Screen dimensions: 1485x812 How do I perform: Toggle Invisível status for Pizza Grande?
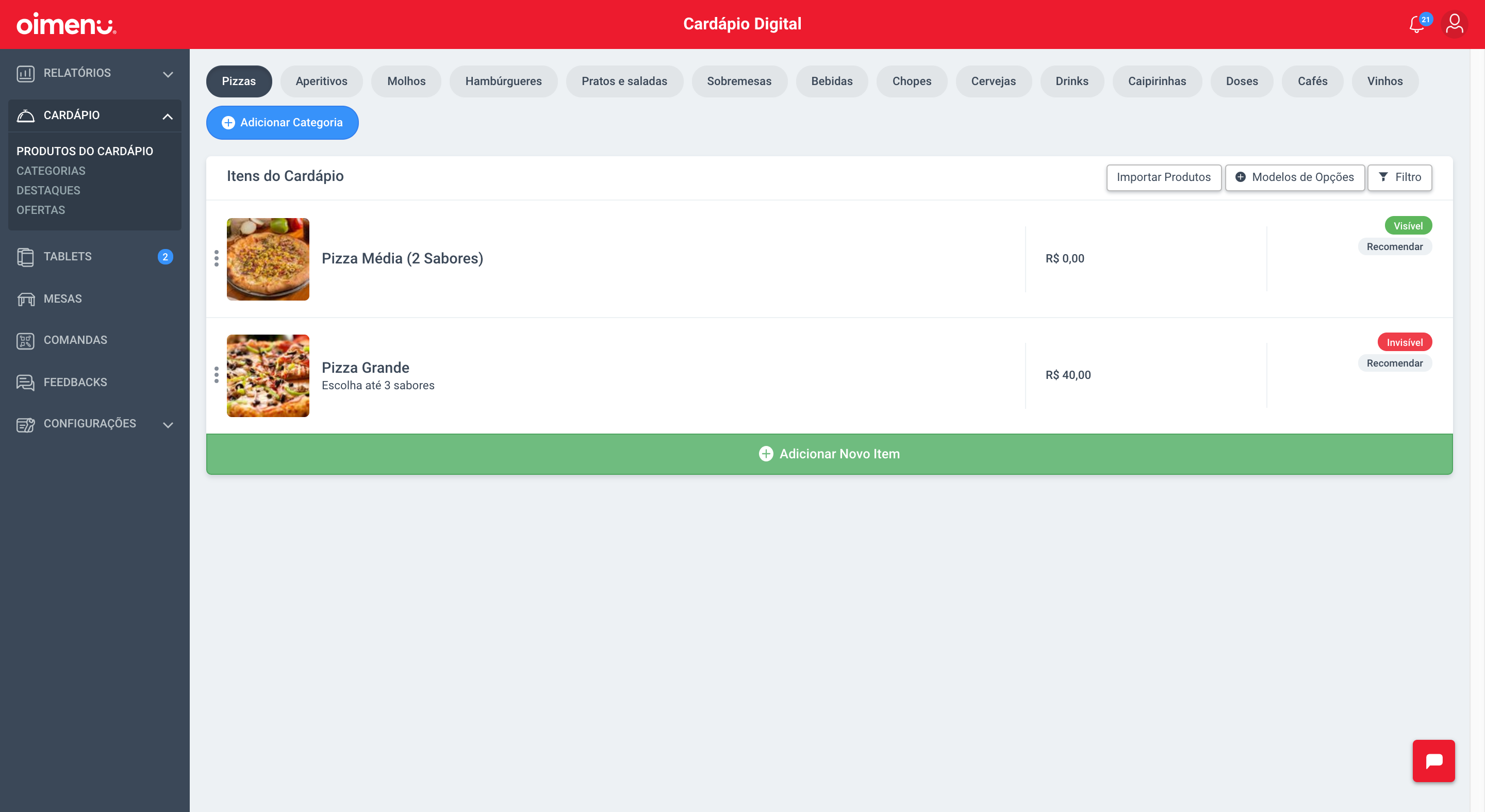point(1404,342)
